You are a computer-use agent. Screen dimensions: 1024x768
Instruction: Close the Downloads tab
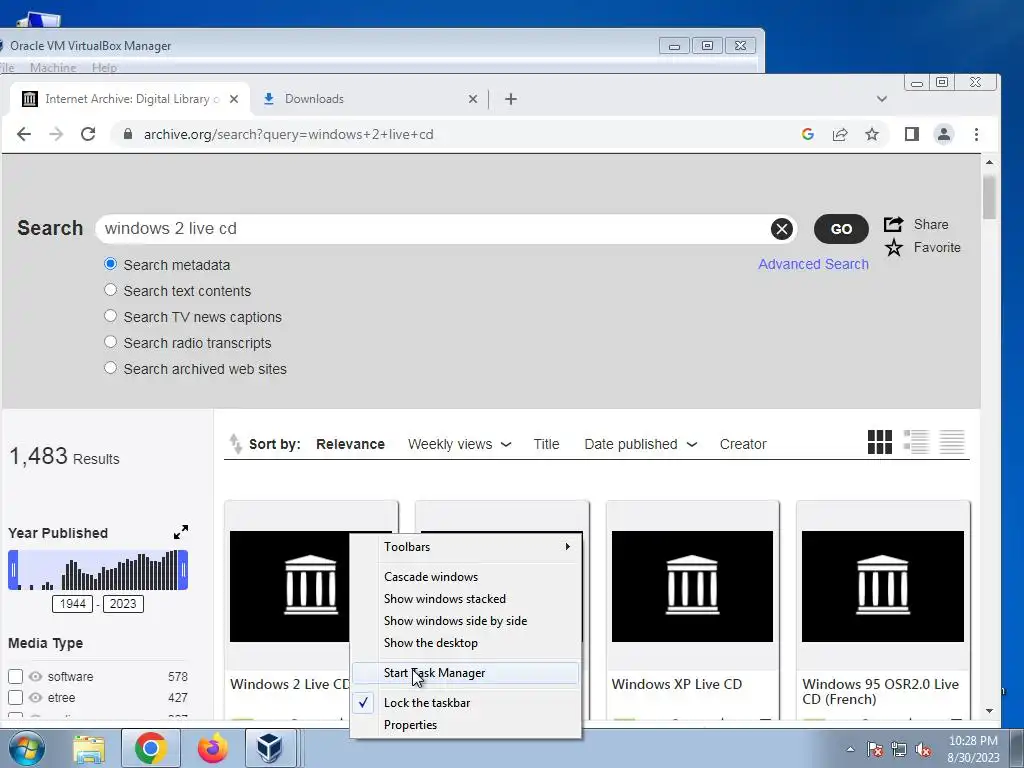coord(473,99)
